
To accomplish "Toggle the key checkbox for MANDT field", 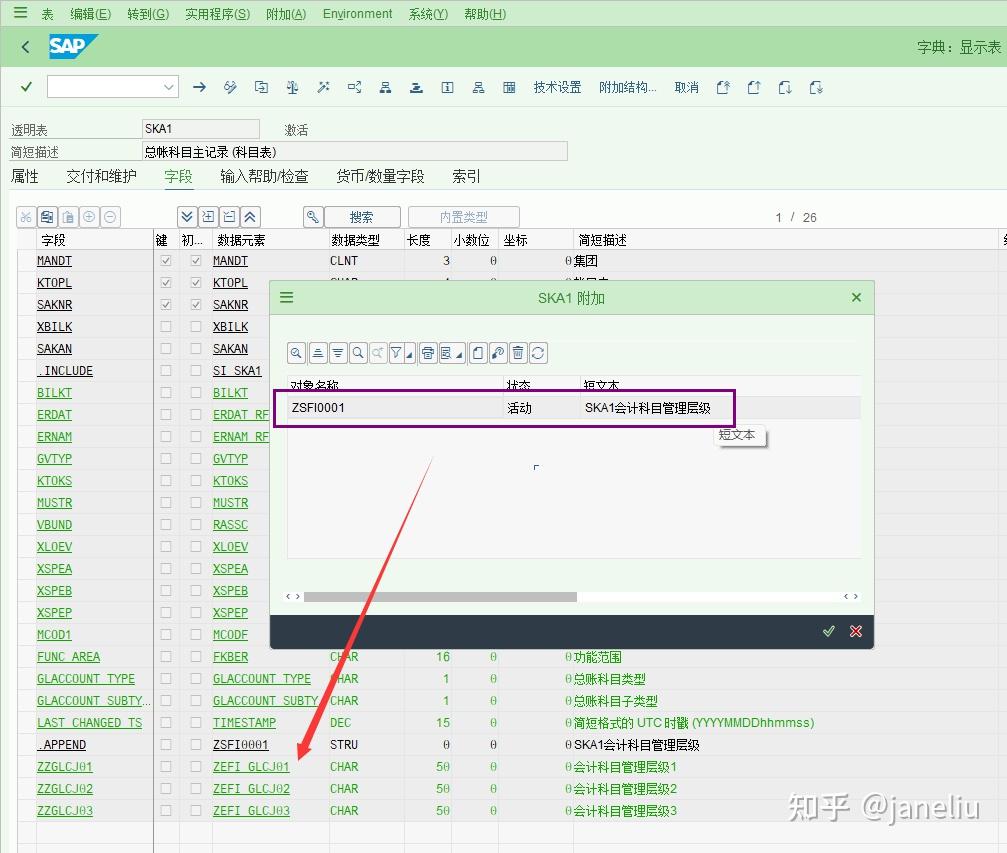I will tap(164, 260).
